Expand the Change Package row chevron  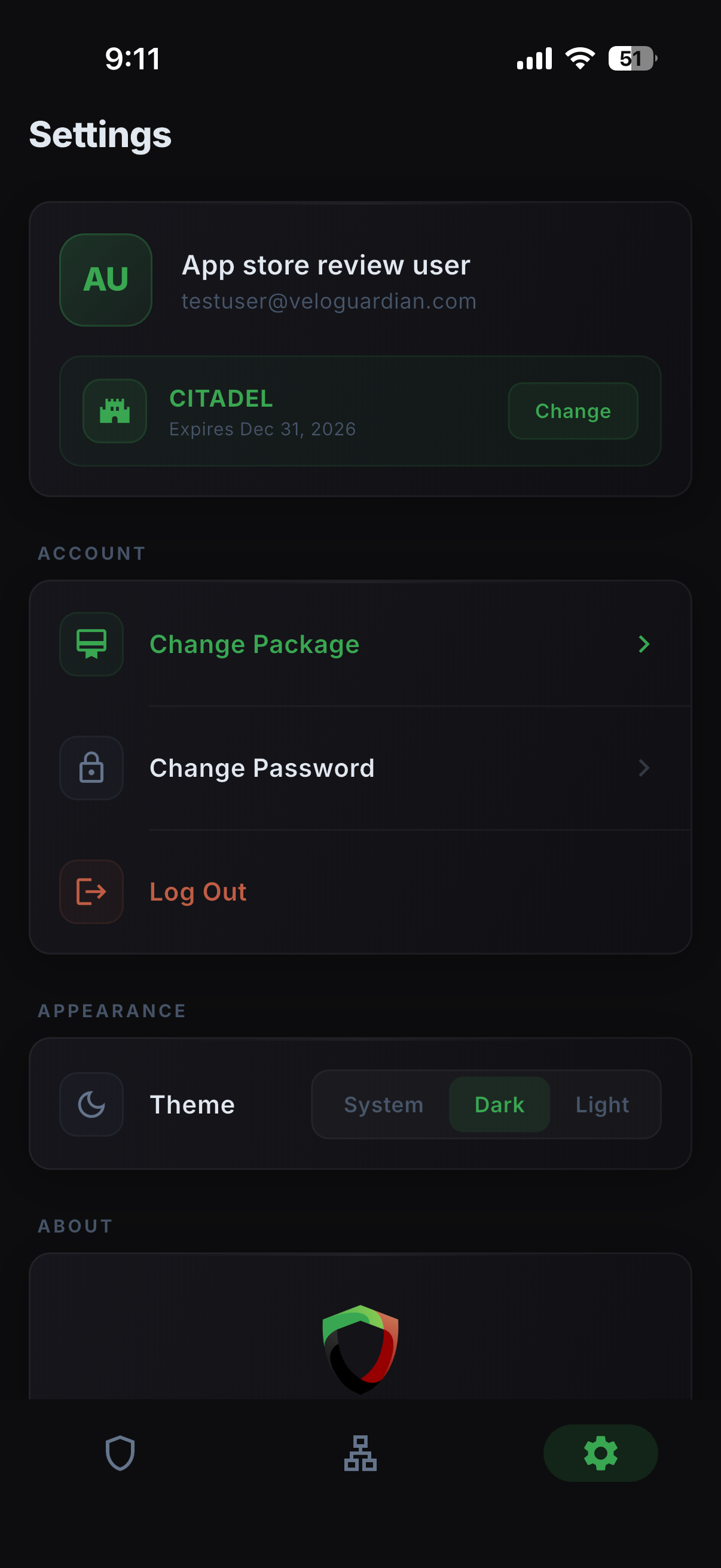(644, 644)
